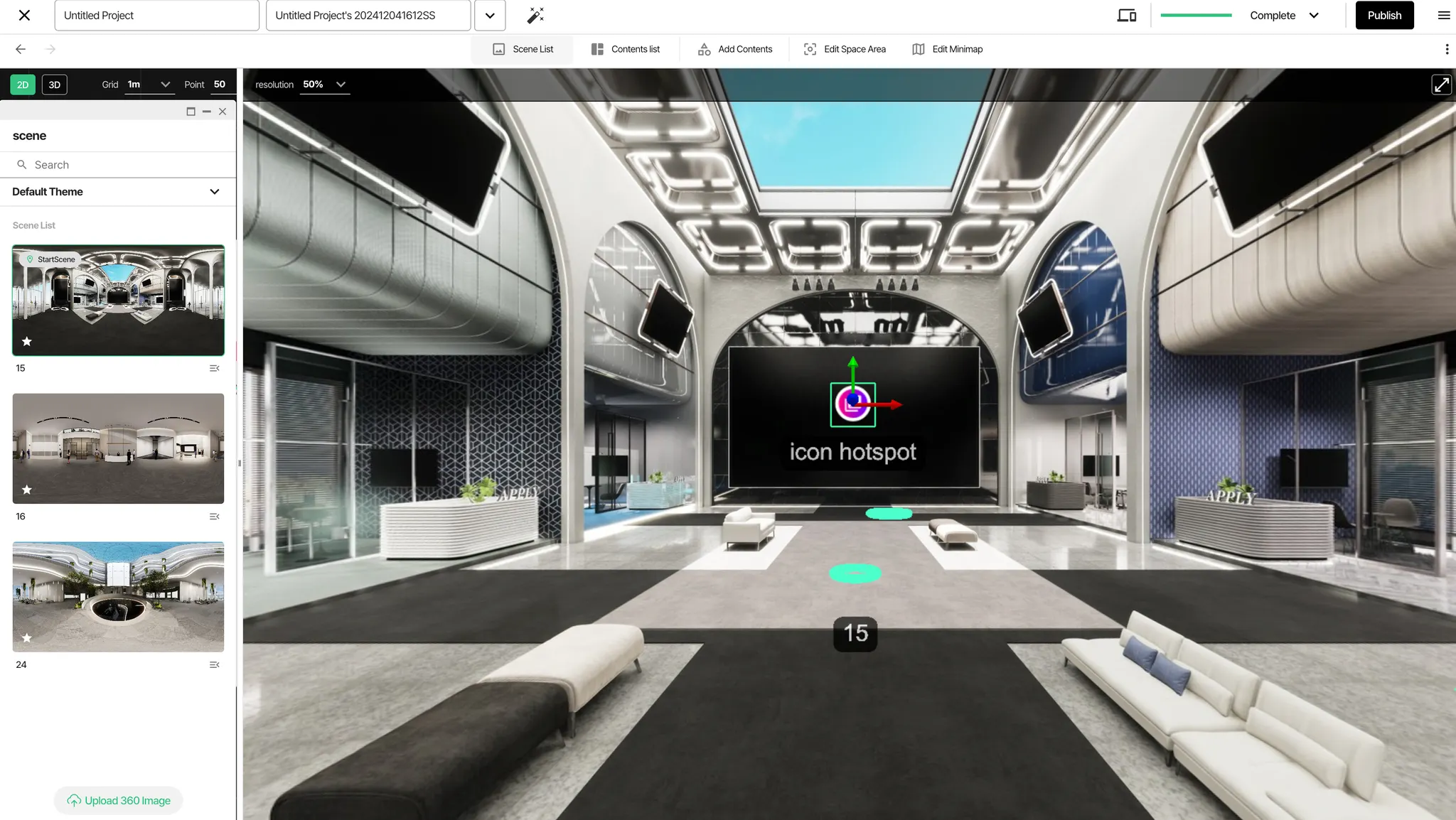
Task: Click the Publish button
Action: coord(1383,15)
